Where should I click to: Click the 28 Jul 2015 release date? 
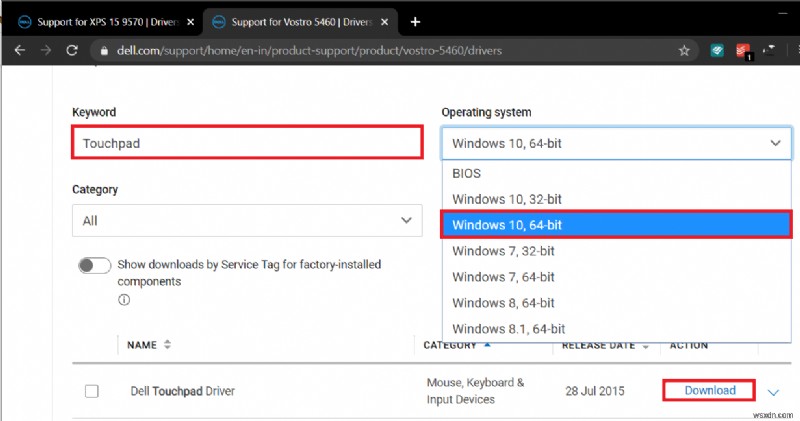(x=594, y=391)
